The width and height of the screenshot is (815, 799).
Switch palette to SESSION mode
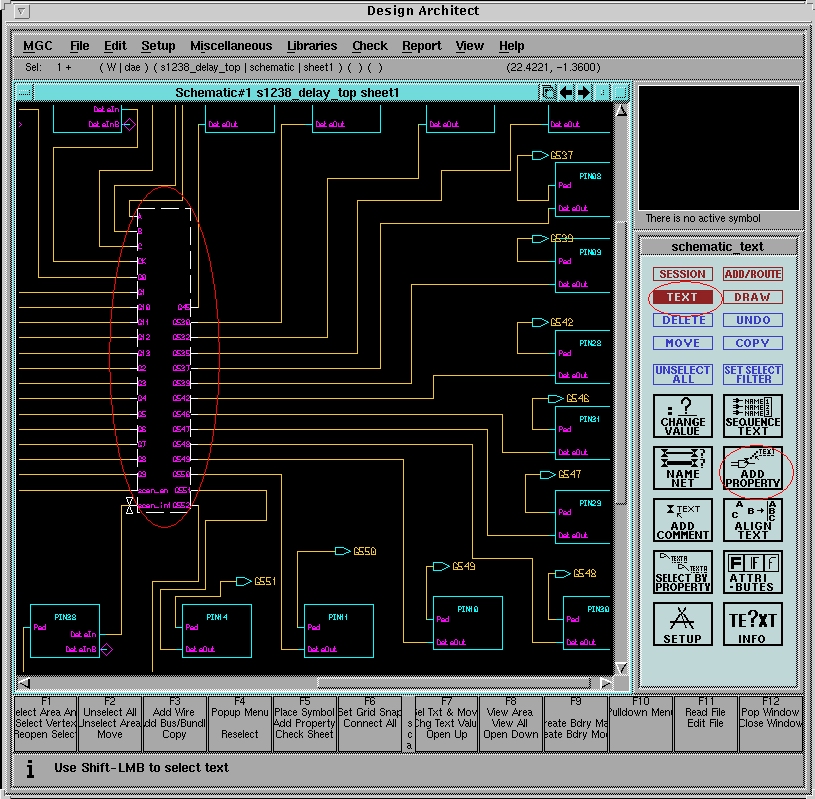pyautogui.click(x=682, y=274)
